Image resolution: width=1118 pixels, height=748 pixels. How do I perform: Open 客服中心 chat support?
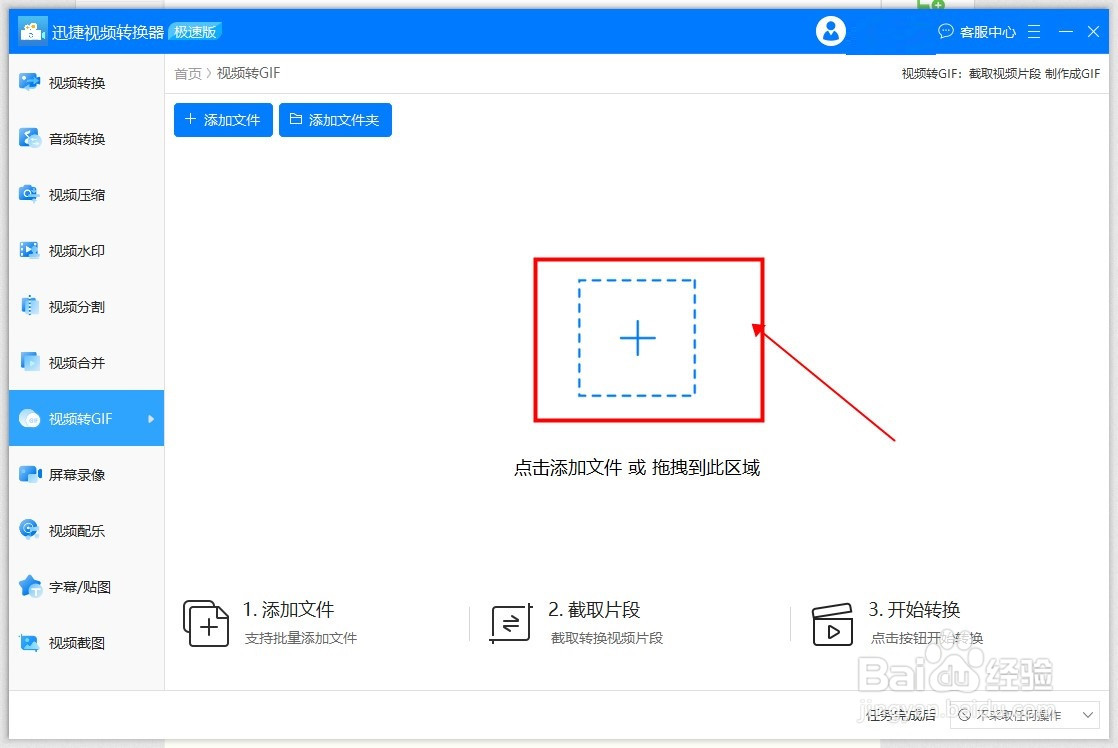tap(977, 31)
